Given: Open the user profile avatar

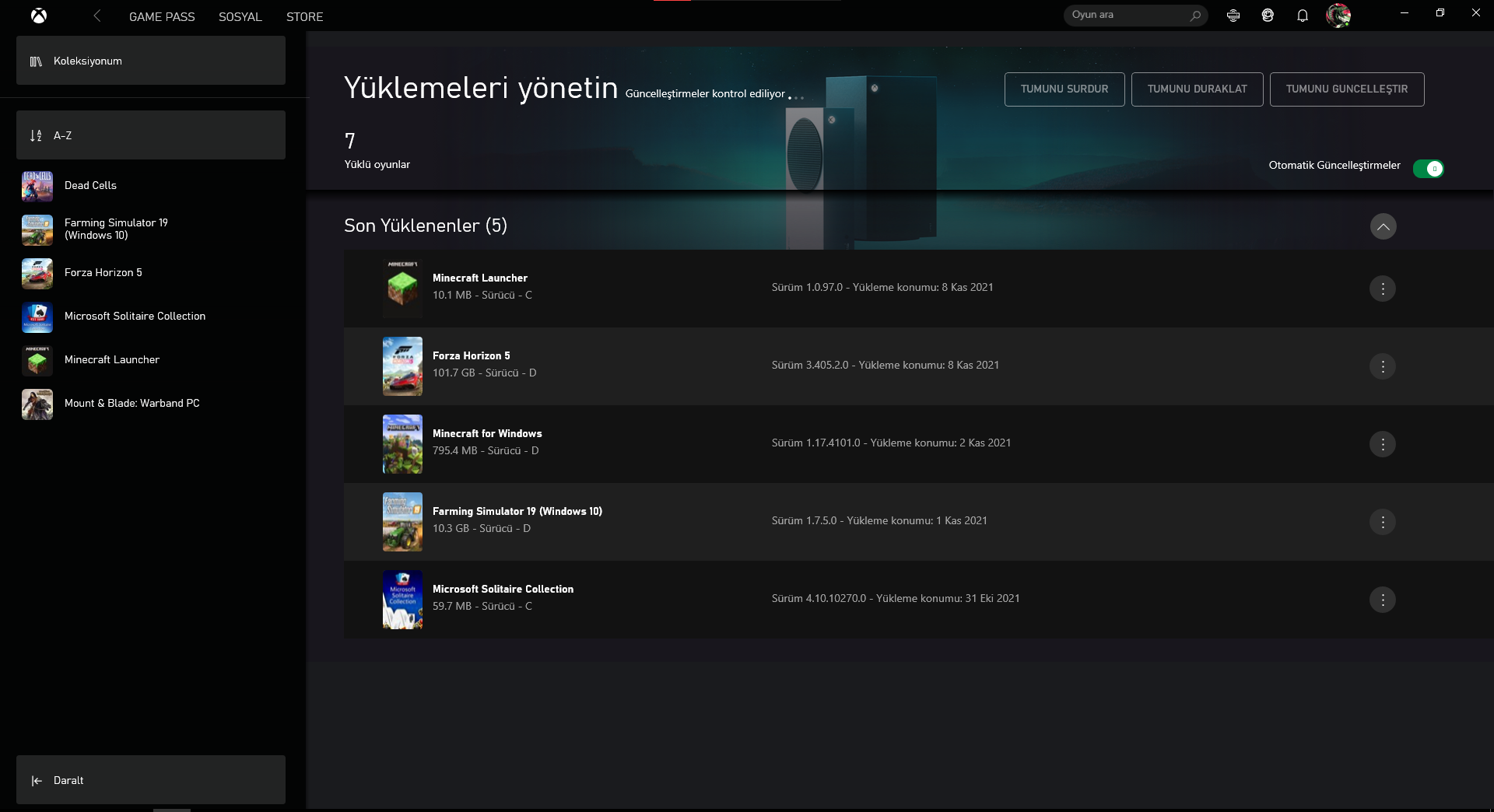Looking at the screenshot, I should [1338, 16].
